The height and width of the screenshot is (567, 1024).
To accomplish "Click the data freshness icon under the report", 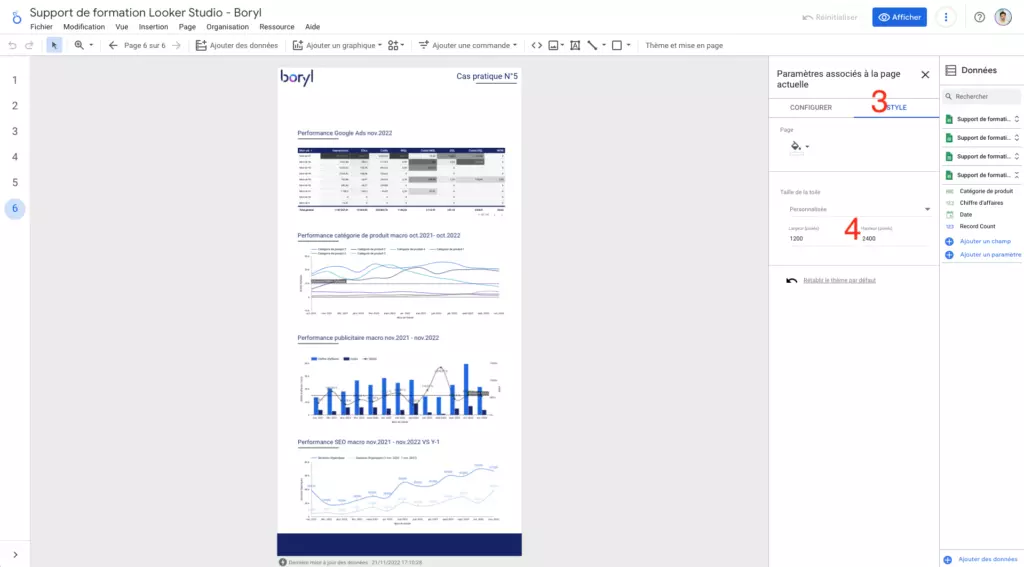I will [283, 562].
